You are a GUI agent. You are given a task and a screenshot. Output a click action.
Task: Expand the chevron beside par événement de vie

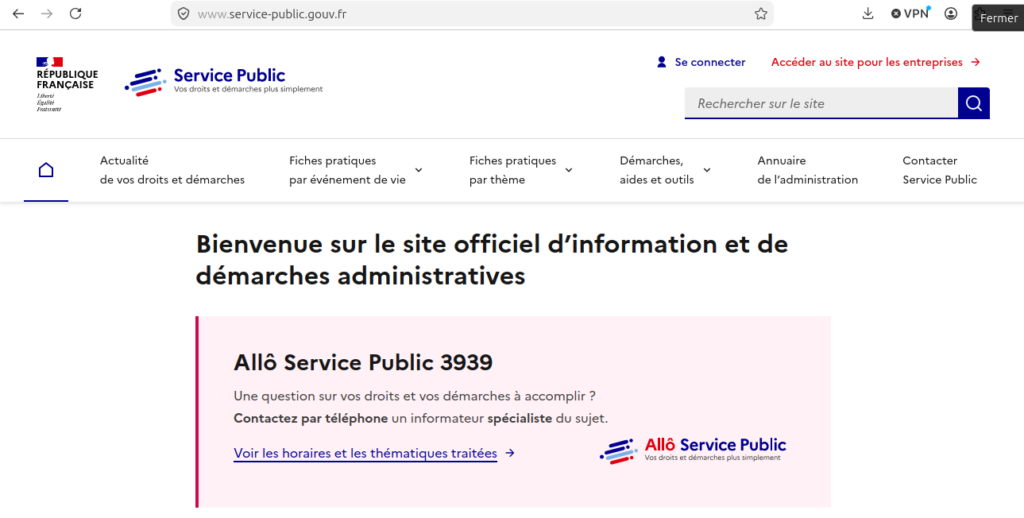tap(419, 170)
